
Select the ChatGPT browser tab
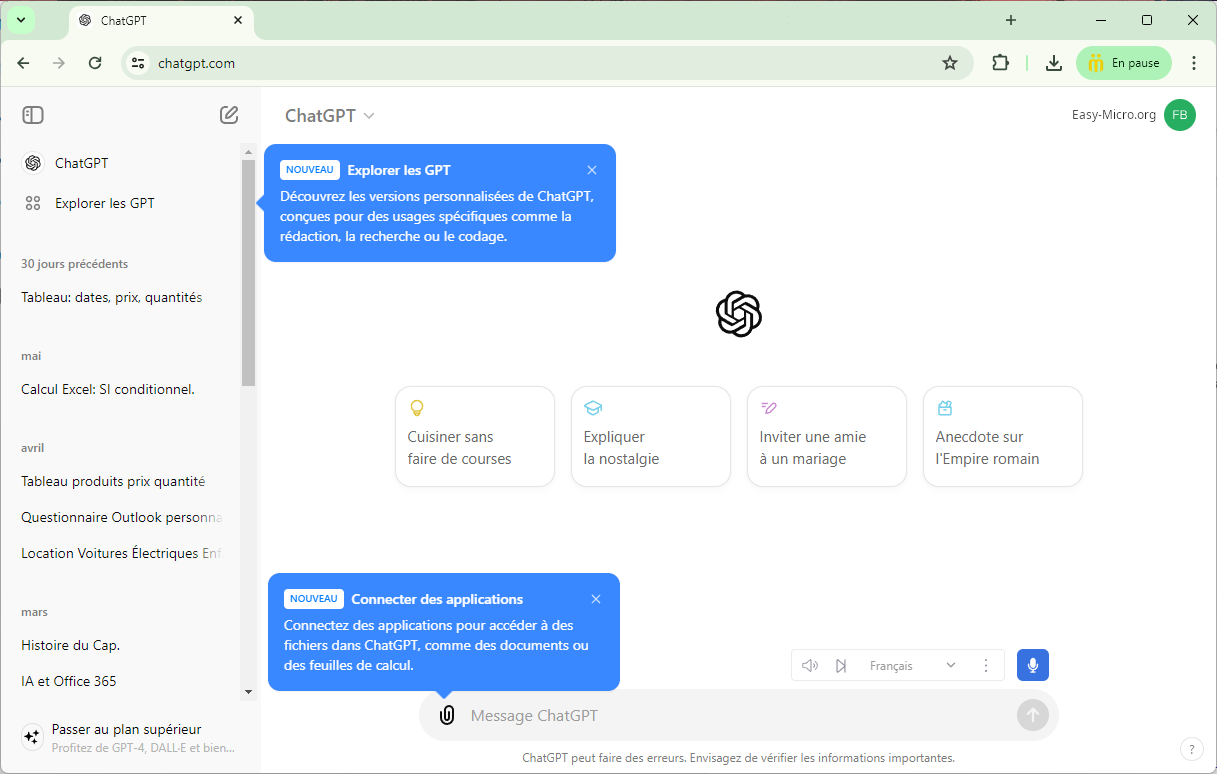[161, 20]
